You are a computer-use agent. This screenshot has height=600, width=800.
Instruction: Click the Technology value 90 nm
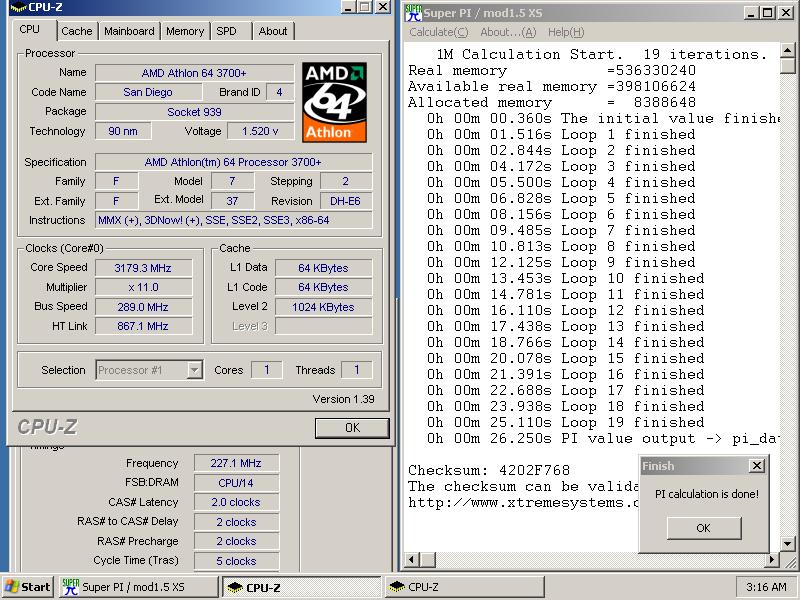(123, 131)
